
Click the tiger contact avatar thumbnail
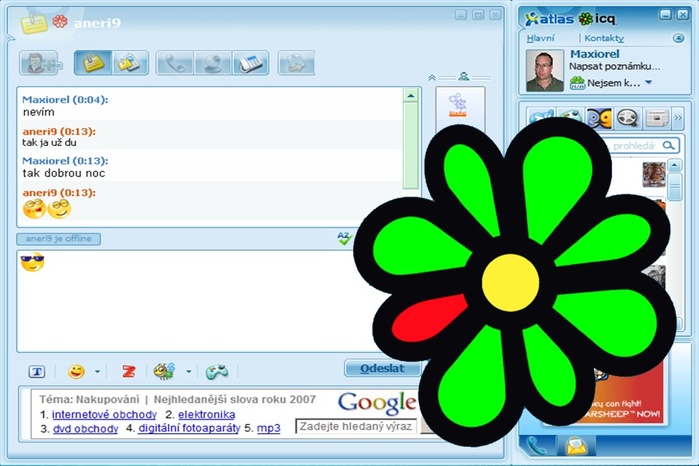click(654, 174)
